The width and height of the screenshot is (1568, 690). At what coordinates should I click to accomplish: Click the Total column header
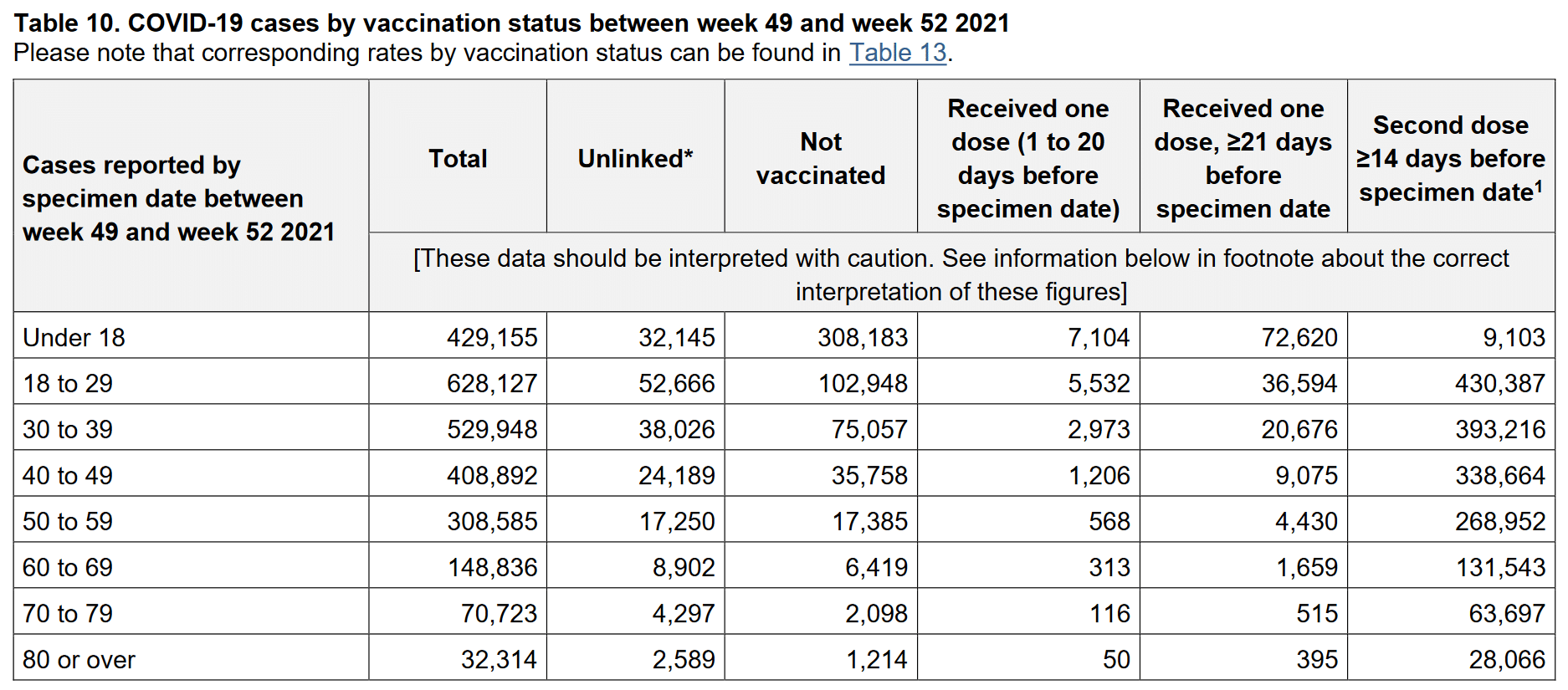(458, 158)
